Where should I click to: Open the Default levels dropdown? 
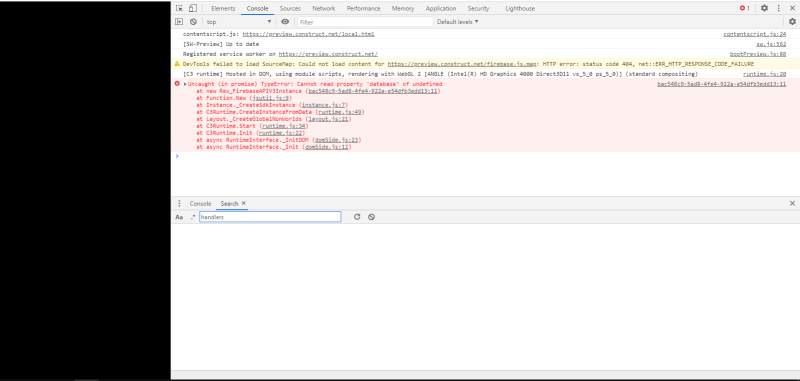[x=458, y=22]
